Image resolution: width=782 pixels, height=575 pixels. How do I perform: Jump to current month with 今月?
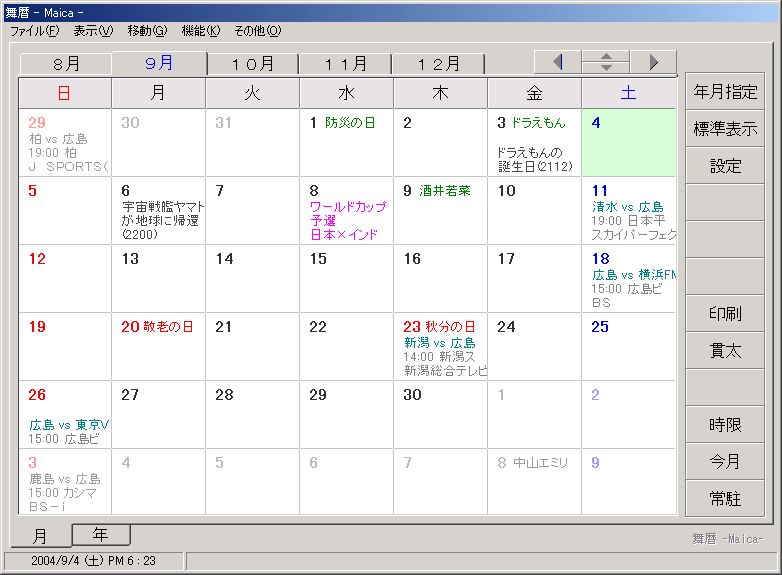pyautogui.click(x=725, y=462)
